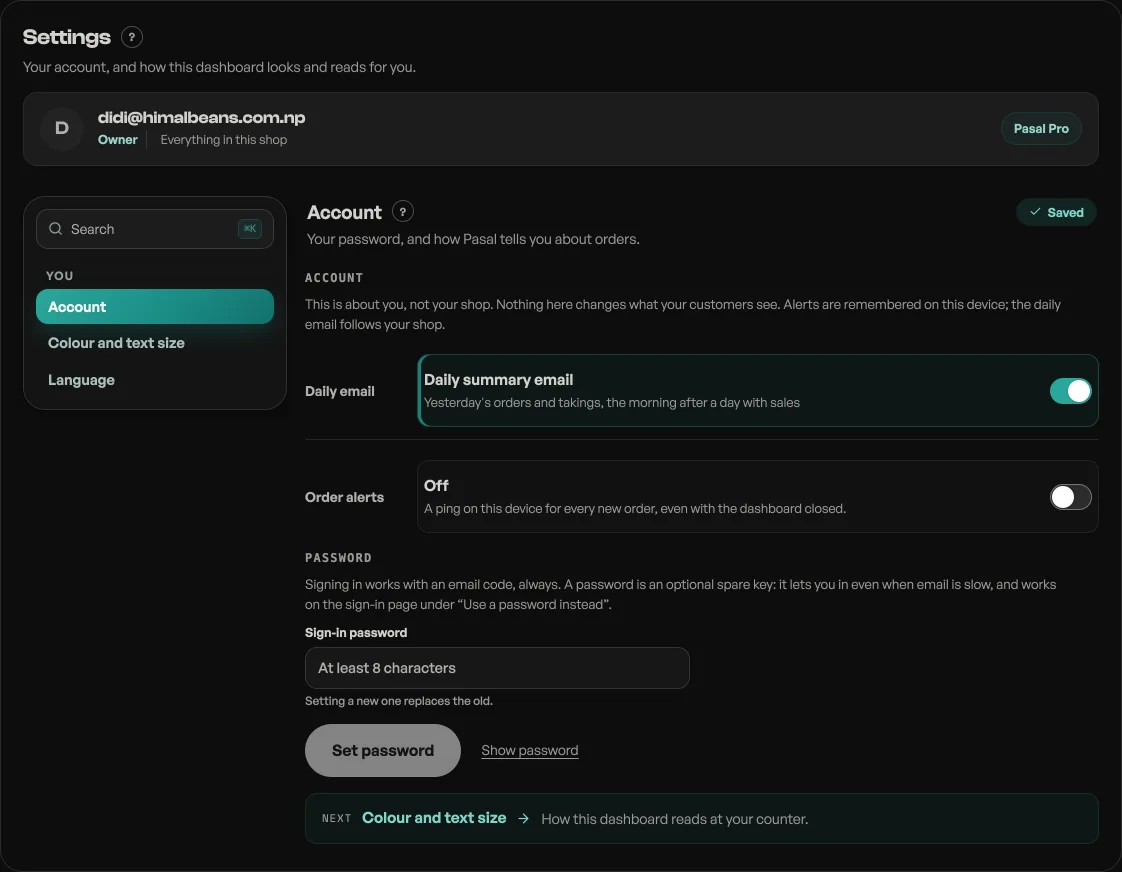Click the search magnifier icon

(x=55, y=229)
